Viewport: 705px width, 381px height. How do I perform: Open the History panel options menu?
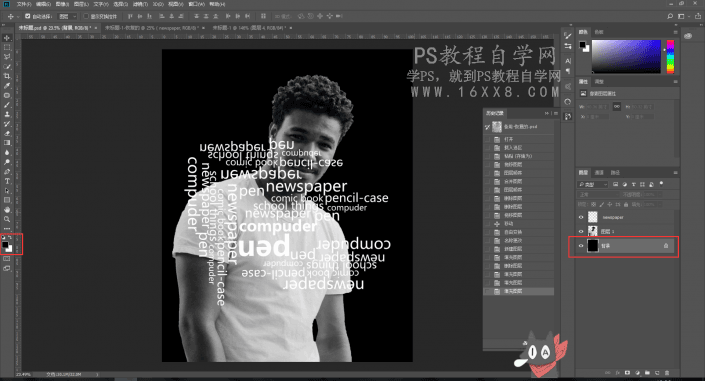(556, 113)
